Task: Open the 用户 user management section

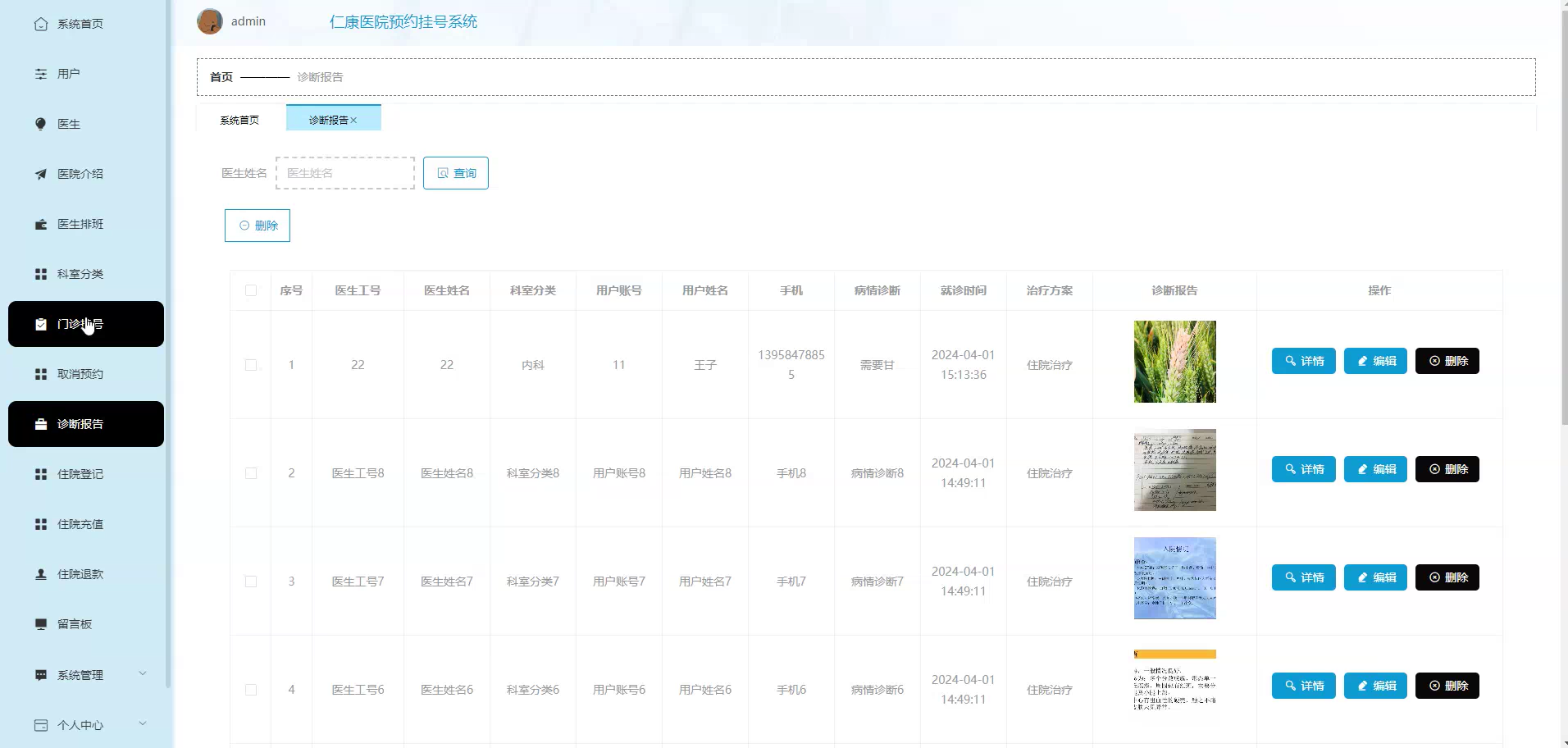Action: pos(69,74)
